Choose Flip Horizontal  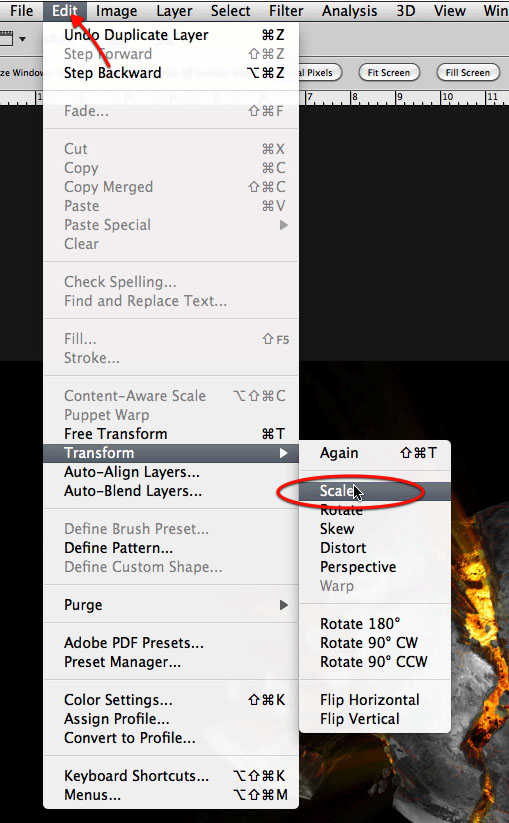(x=375, y=700)
